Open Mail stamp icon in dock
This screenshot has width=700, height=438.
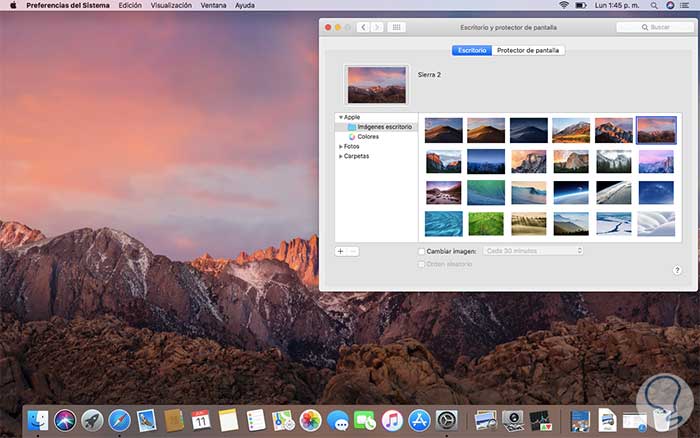147,421
